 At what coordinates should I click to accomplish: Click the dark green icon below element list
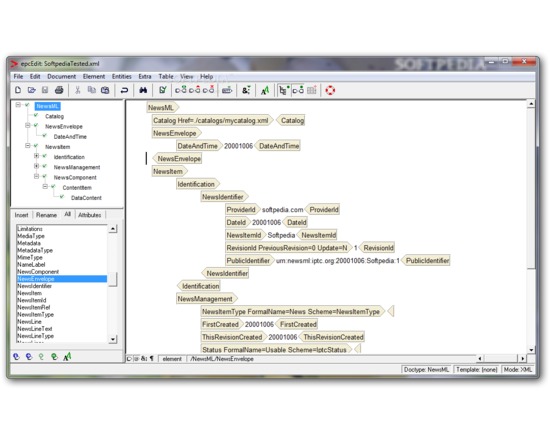coord(54,356)
